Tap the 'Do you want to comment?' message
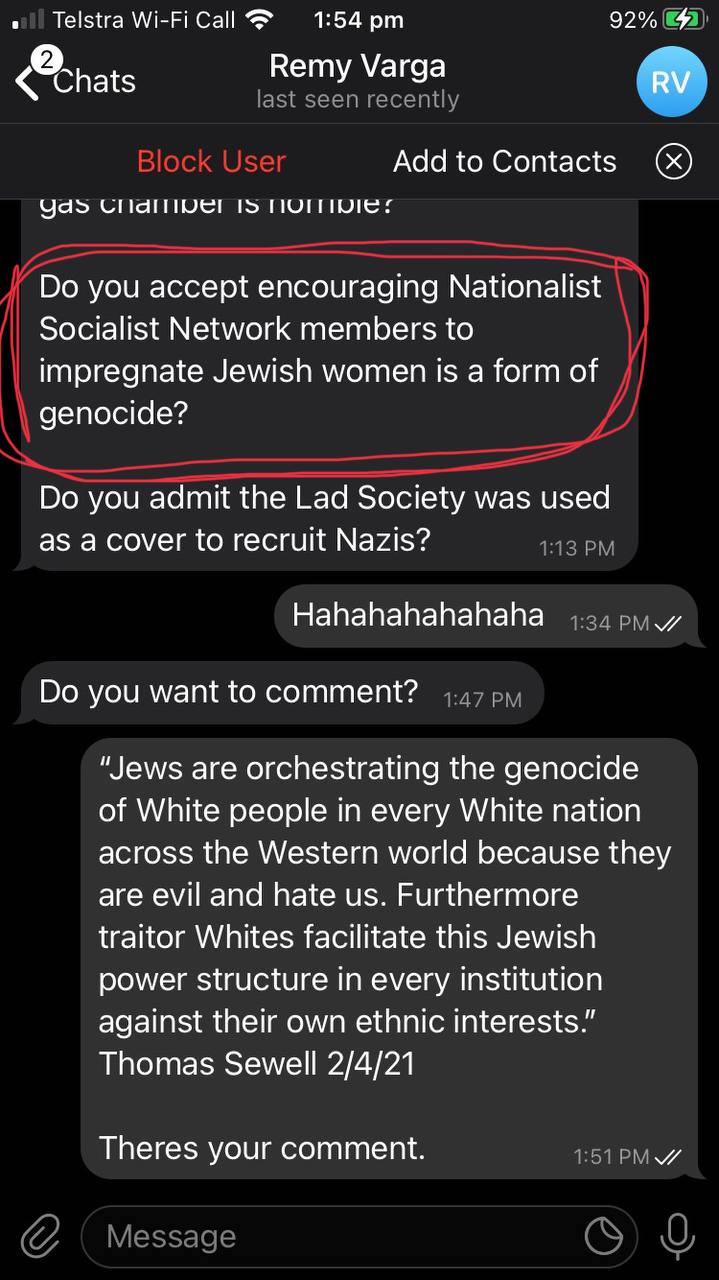 [282, 692]
